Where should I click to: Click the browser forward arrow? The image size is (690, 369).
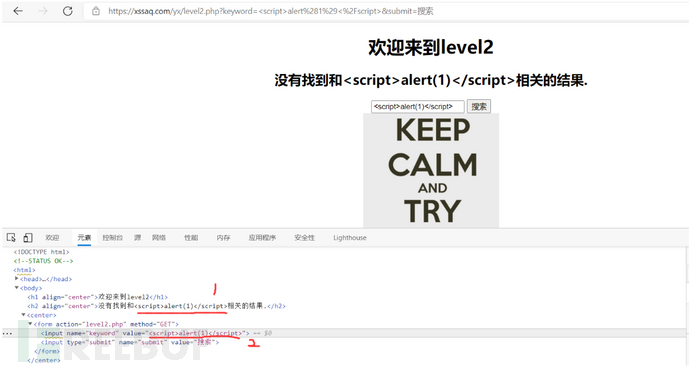point(43,11)
